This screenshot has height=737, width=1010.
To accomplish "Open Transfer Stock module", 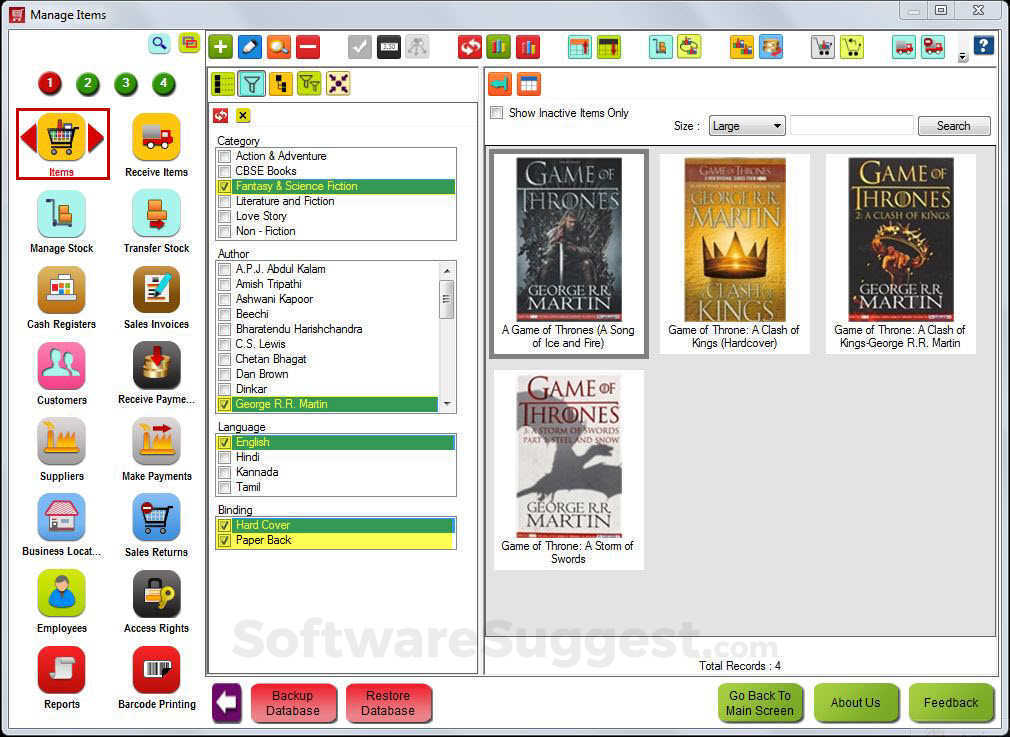I will point(157,222).
